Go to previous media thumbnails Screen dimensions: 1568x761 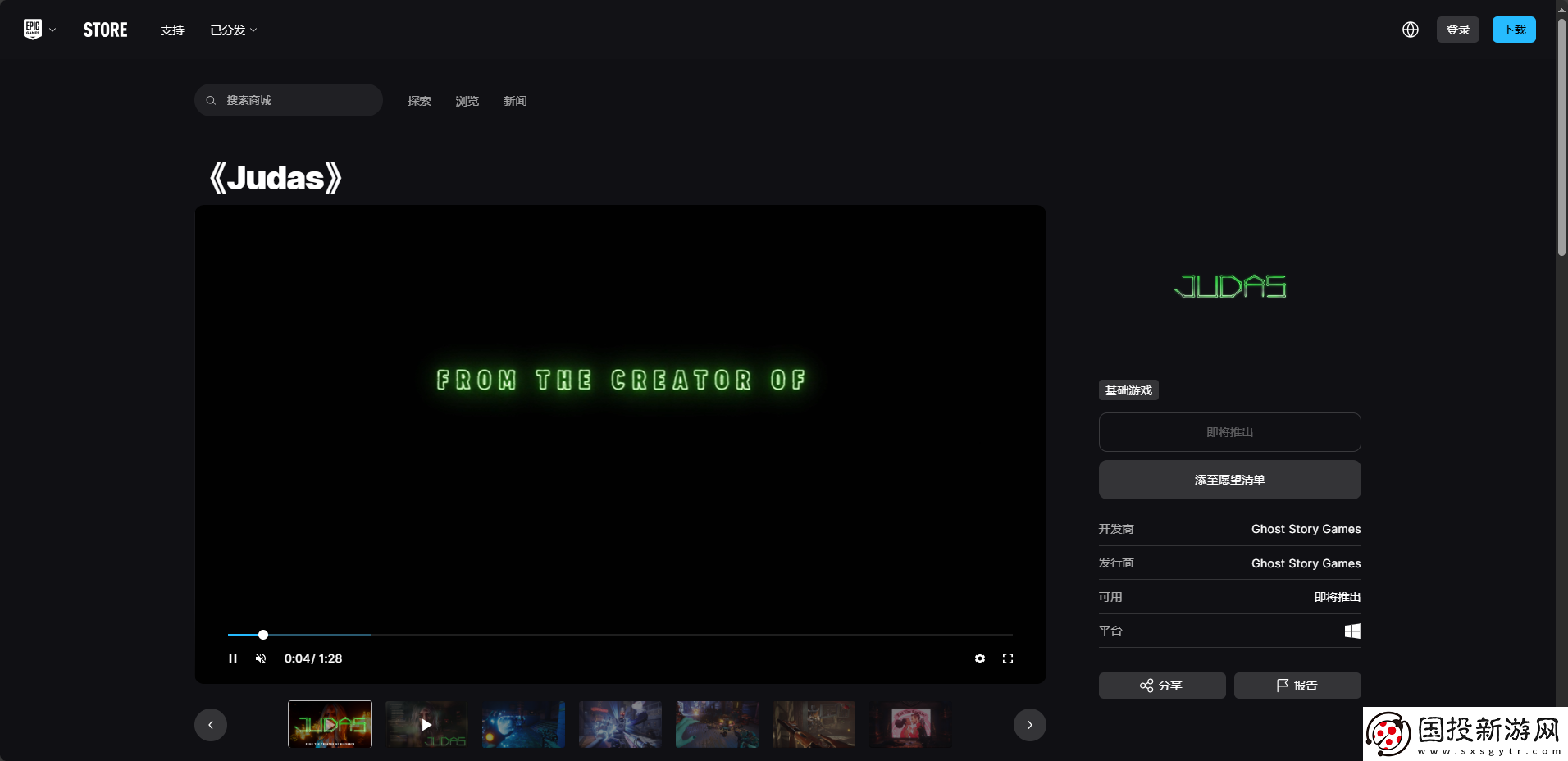(x=211, y=725)
